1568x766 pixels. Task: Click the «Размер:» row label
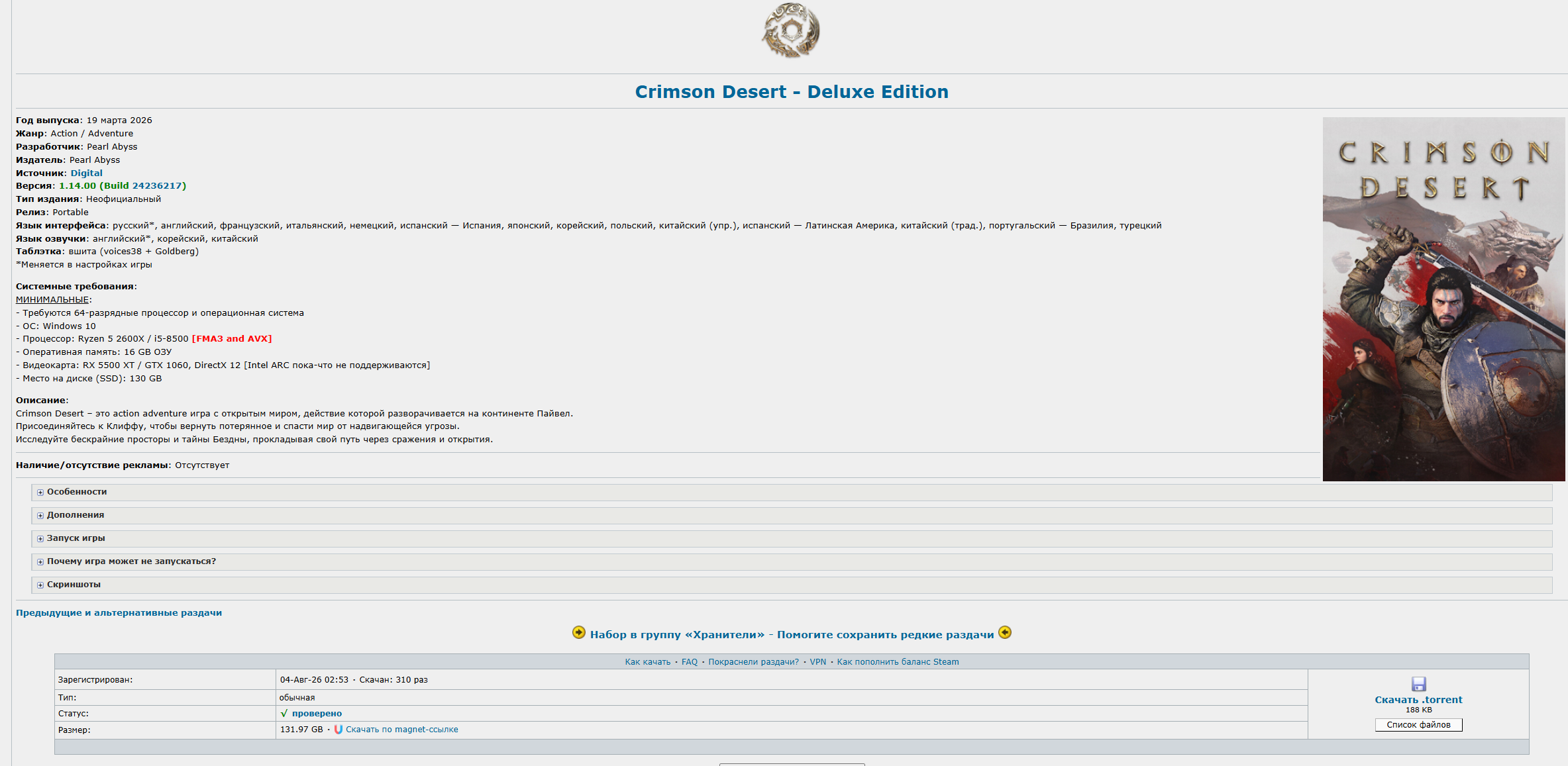tap(74, 730)
